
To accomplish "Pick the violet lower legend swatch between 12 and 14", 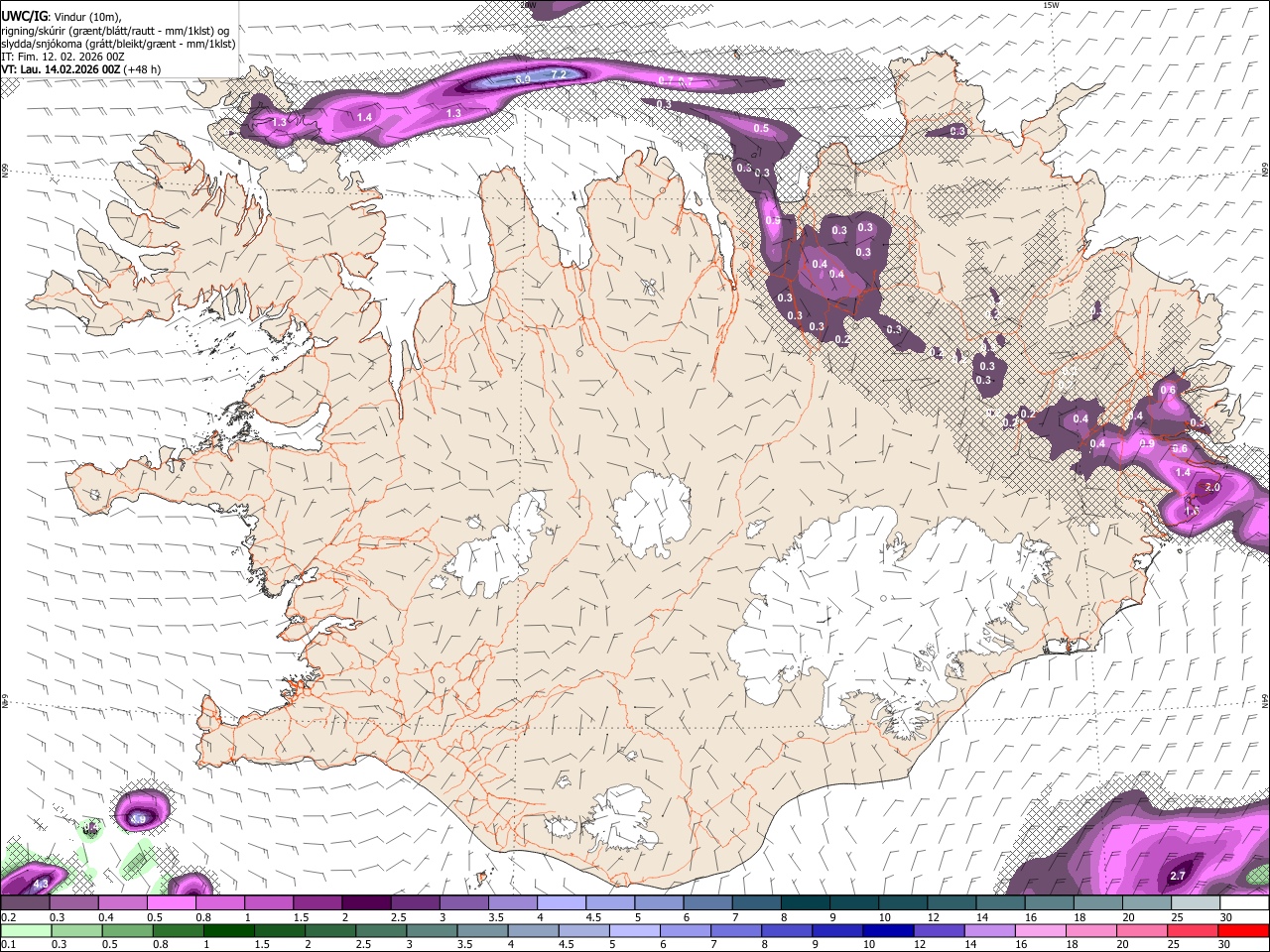I will tap(941, 930).
